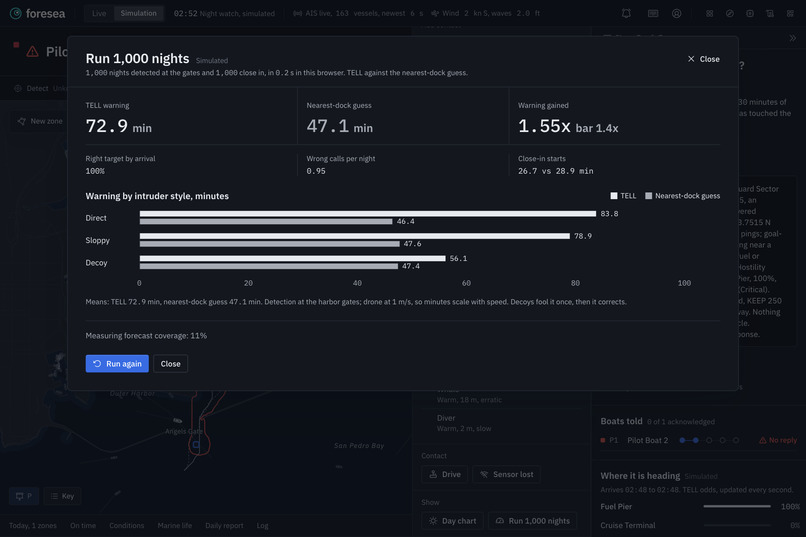This screenshot has height=537, width=806.
Task: Click the compass icon in top toolbar
Action: 729,13
